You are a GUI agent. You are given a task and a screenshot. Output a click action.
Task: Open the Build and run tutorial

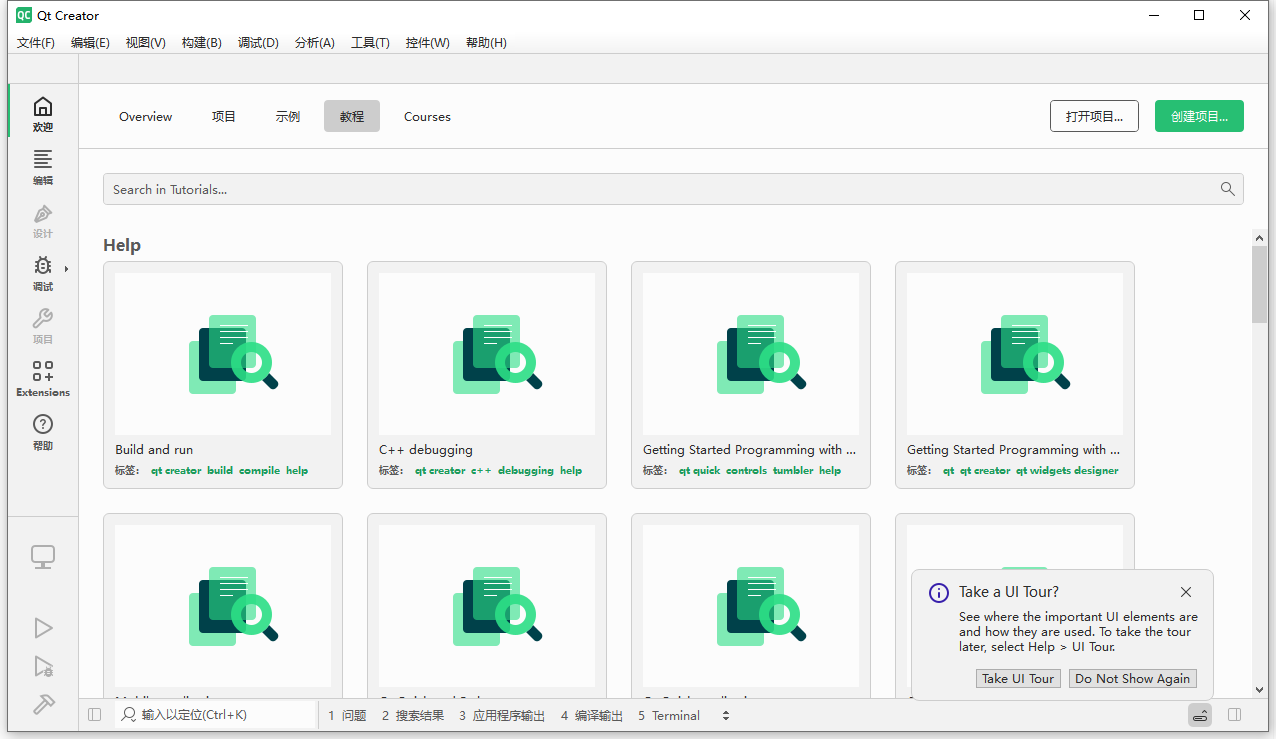click(x=223, y=375)
